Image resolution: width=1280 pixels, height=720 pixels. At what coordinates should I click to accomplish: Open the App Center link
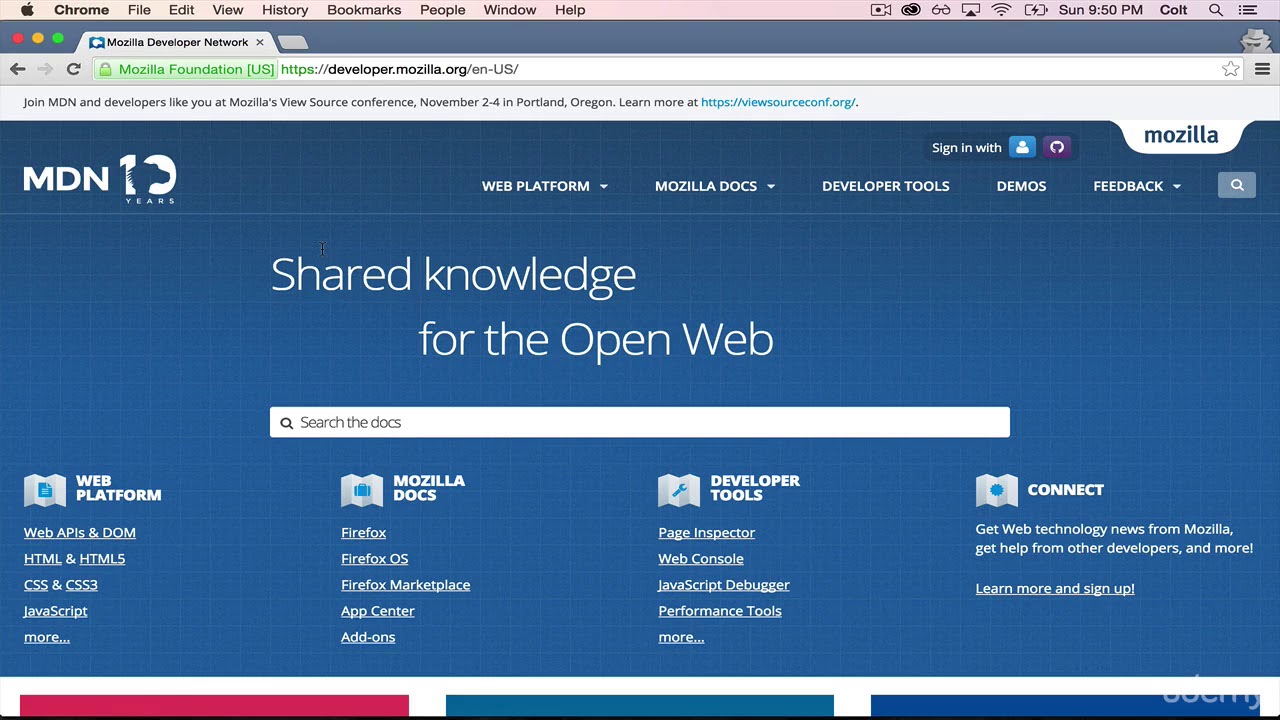tap(377, 611)
